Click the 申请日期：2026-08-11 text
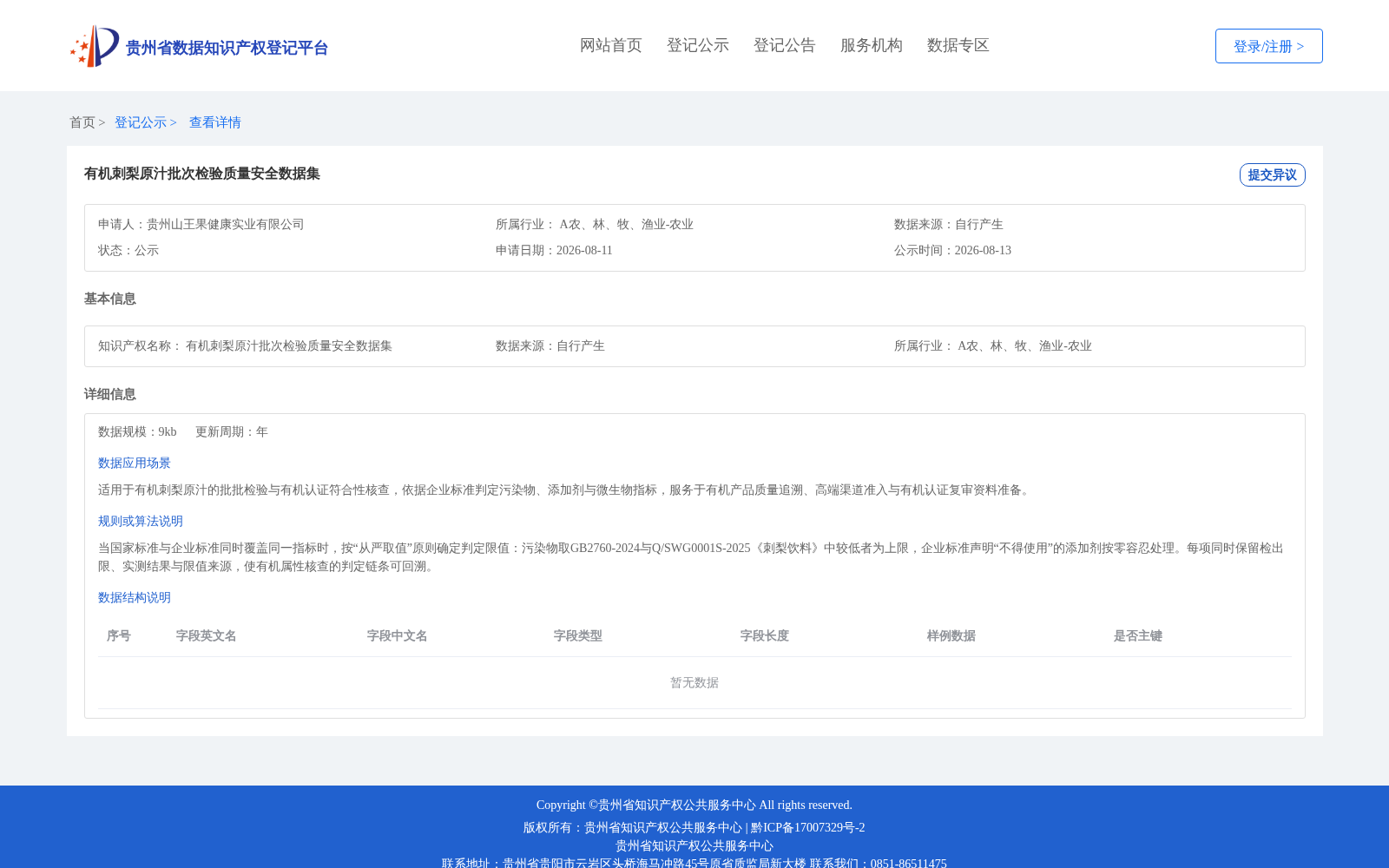The image size is (1389, 868). tap(554, 250)
